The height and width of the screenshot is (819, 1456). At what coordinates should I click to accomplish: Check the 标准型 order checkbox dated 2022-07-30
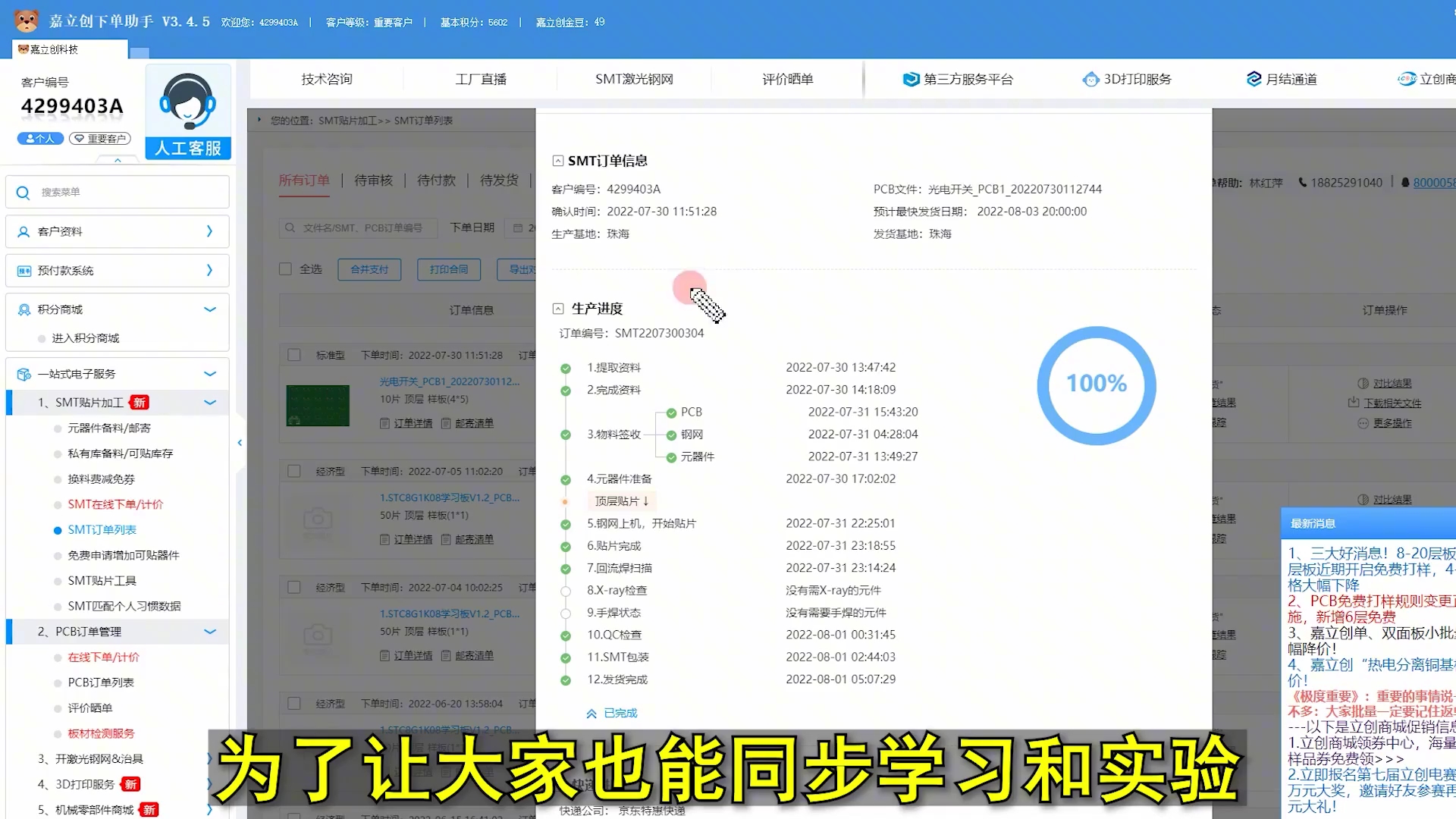pyautogui.click(x=294, y=355)
